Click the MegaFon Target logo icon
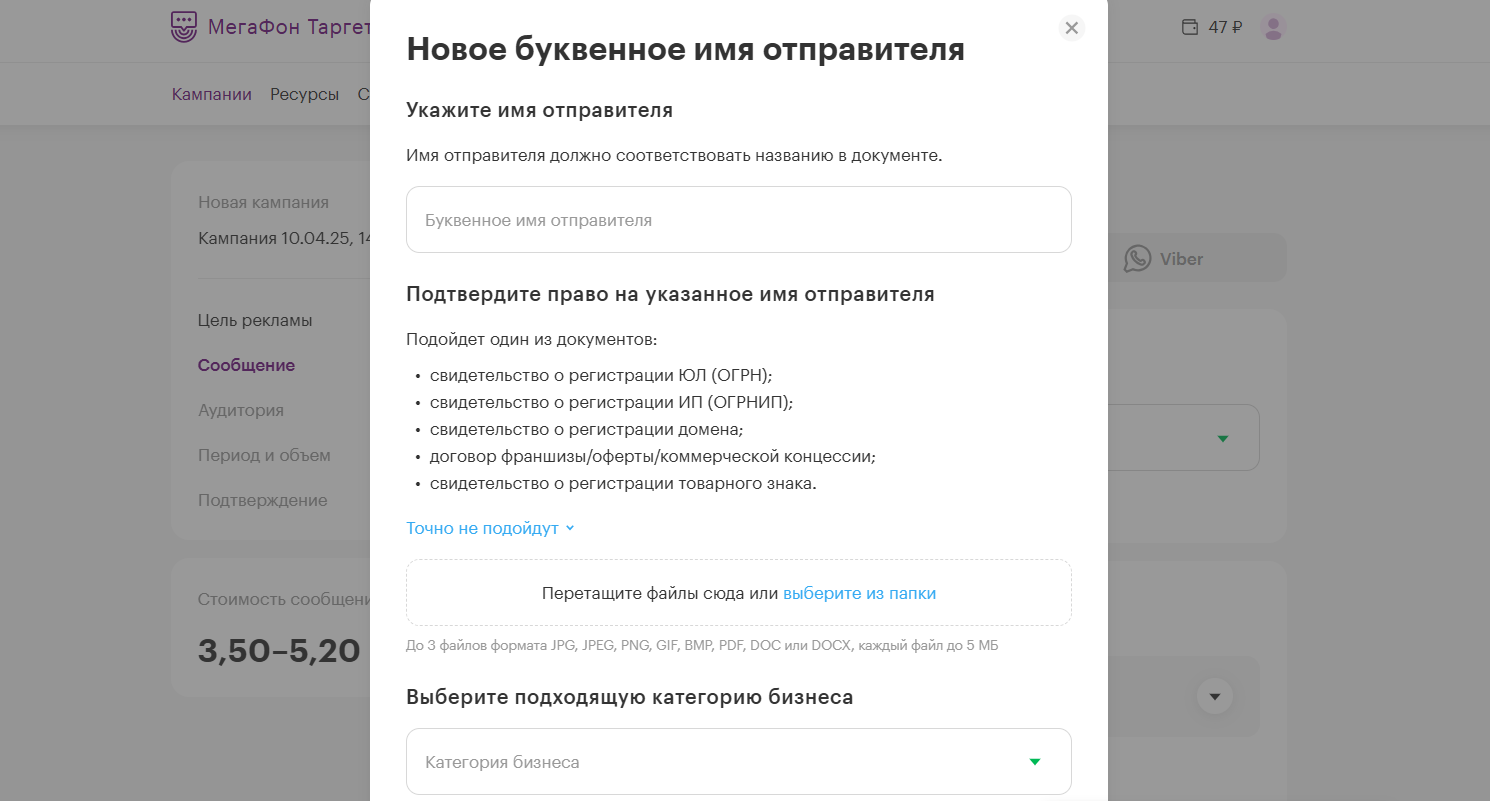 pos(185,28)
